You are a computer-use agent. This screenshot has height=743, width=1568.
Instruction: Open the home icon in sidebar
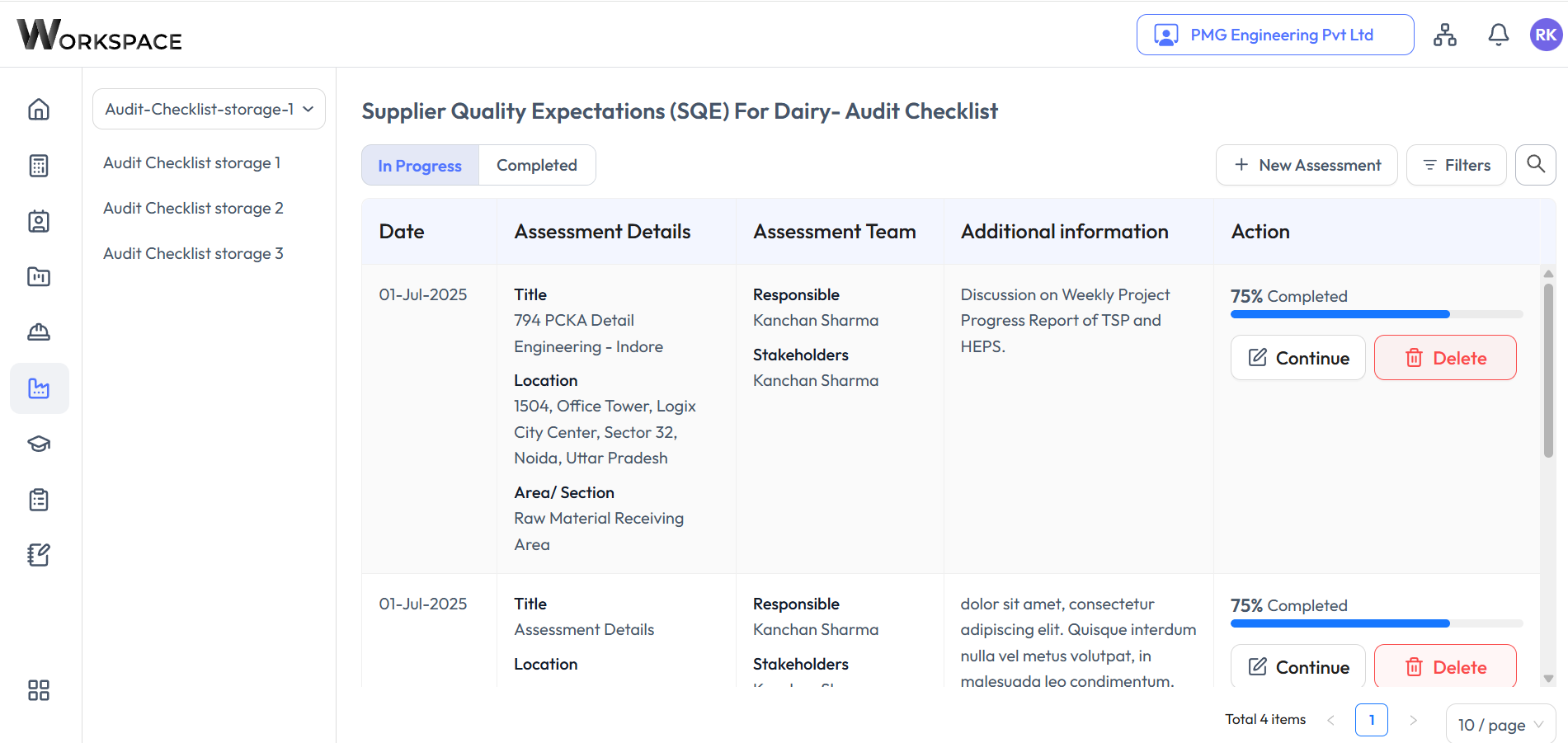click(39, 110)
